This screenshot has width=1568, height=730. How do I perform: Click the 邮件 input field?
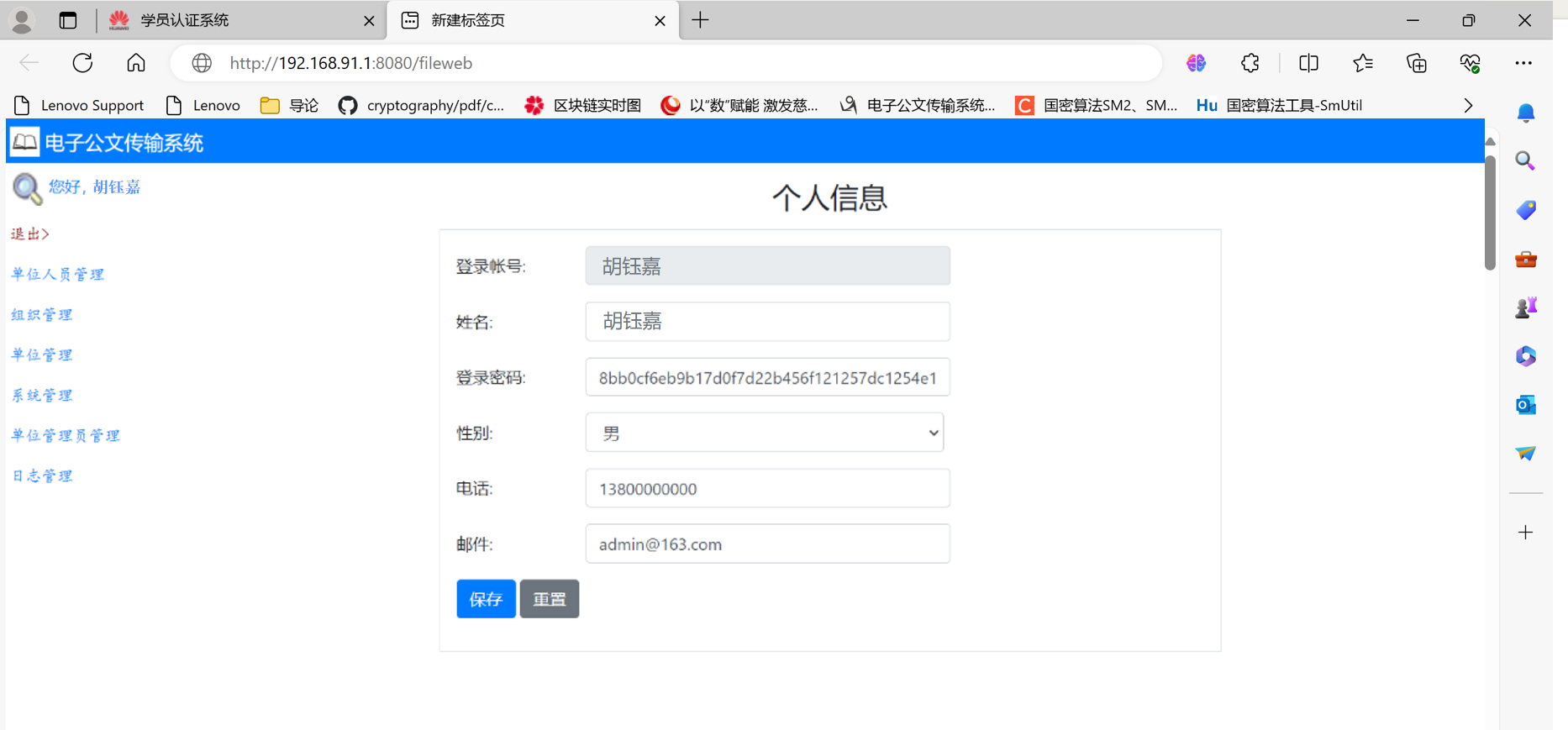click(x=768, y=544)
